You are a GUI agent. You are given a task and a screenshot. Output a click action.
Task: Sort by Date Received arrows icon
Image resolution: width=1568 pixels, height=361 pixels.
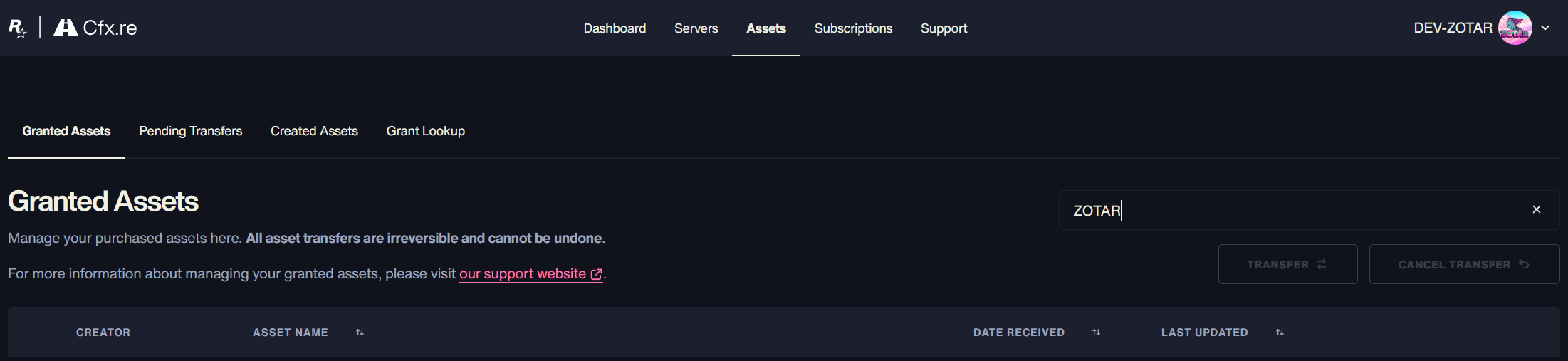tap(1096, 333)
